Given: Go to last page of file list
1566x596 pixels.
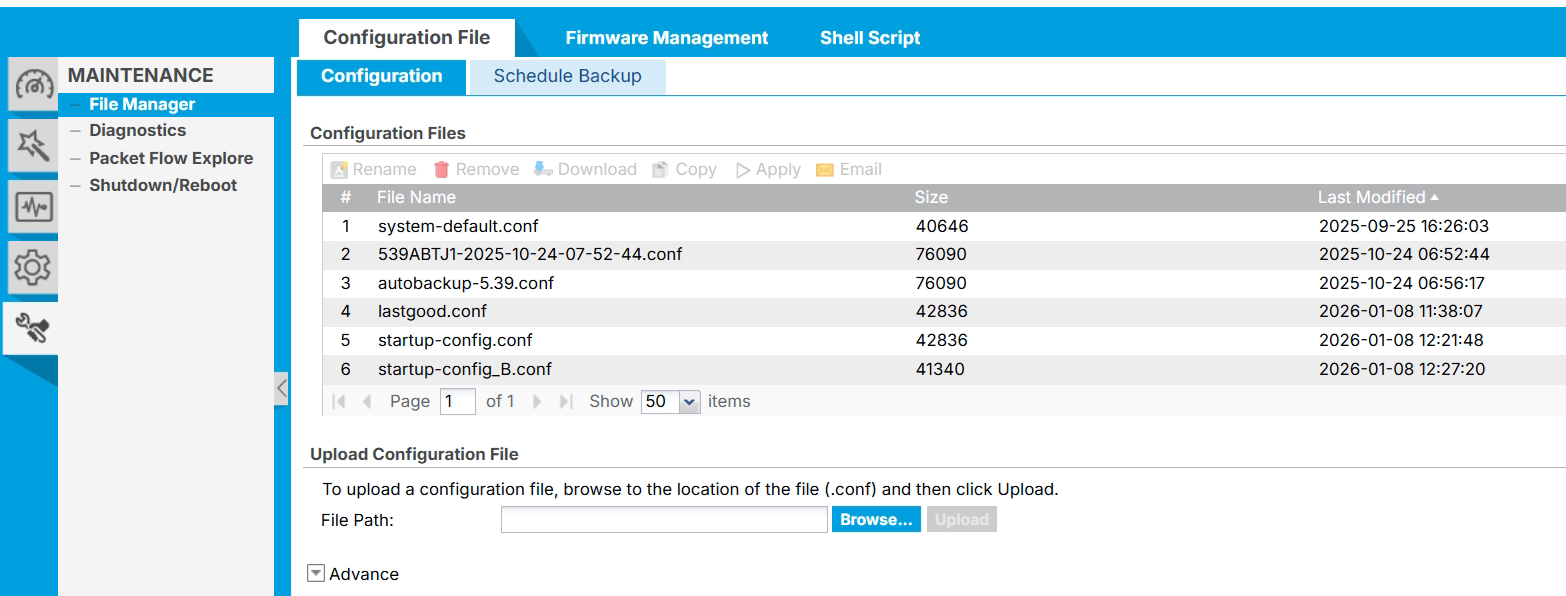Looking at the screenshot, I should 566,401.
